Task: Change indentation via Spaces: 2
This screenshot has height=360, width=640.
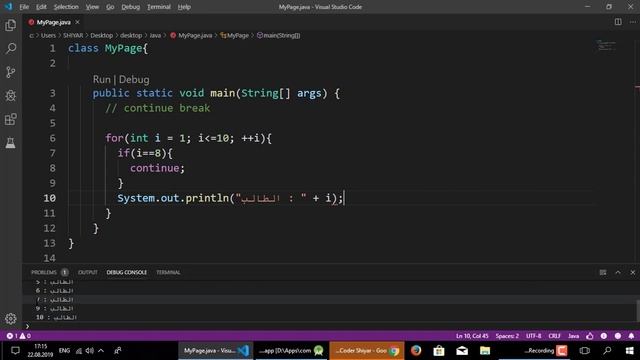Action: tap(507, 336)
